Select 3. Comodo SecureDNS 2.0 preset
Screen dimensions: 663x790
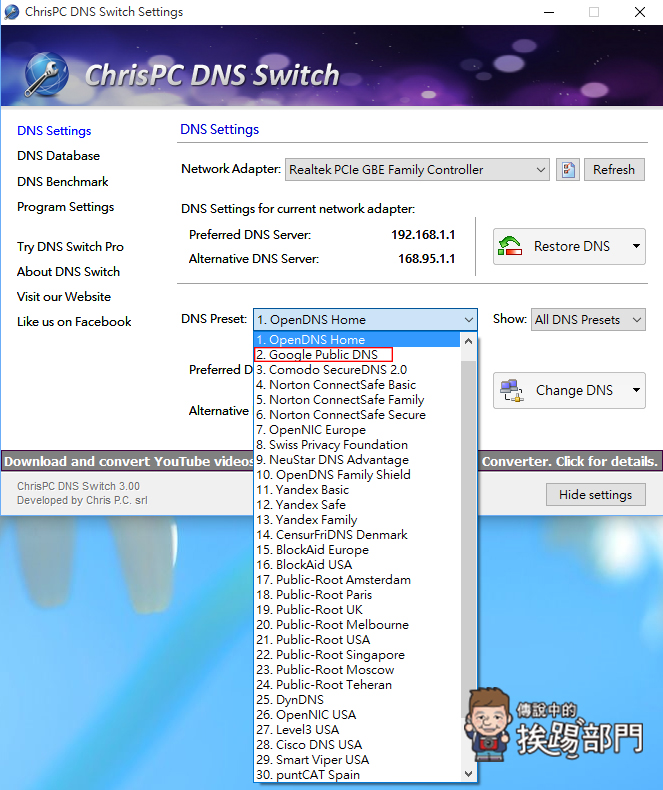tap(357, 370)
